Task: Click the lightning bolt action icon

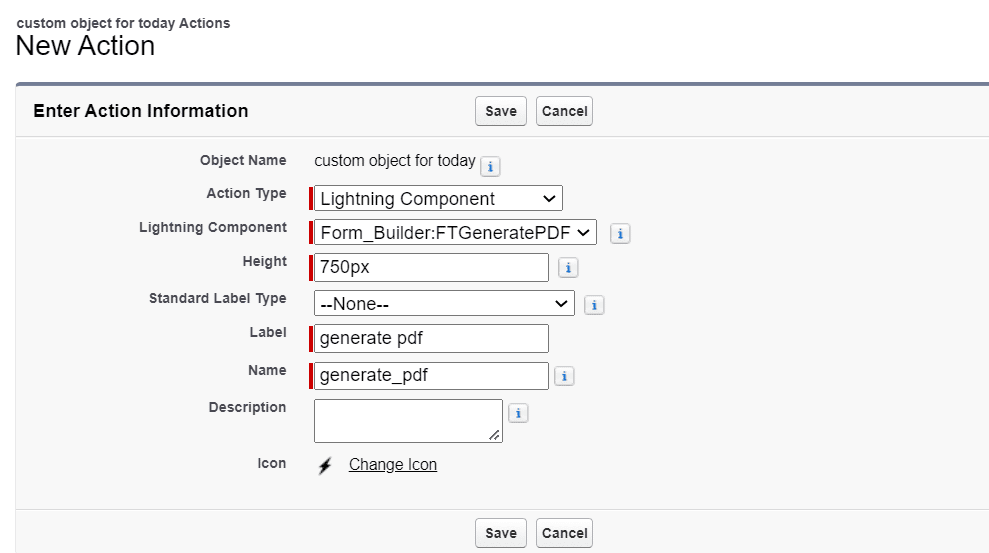Action: point(325,466)
